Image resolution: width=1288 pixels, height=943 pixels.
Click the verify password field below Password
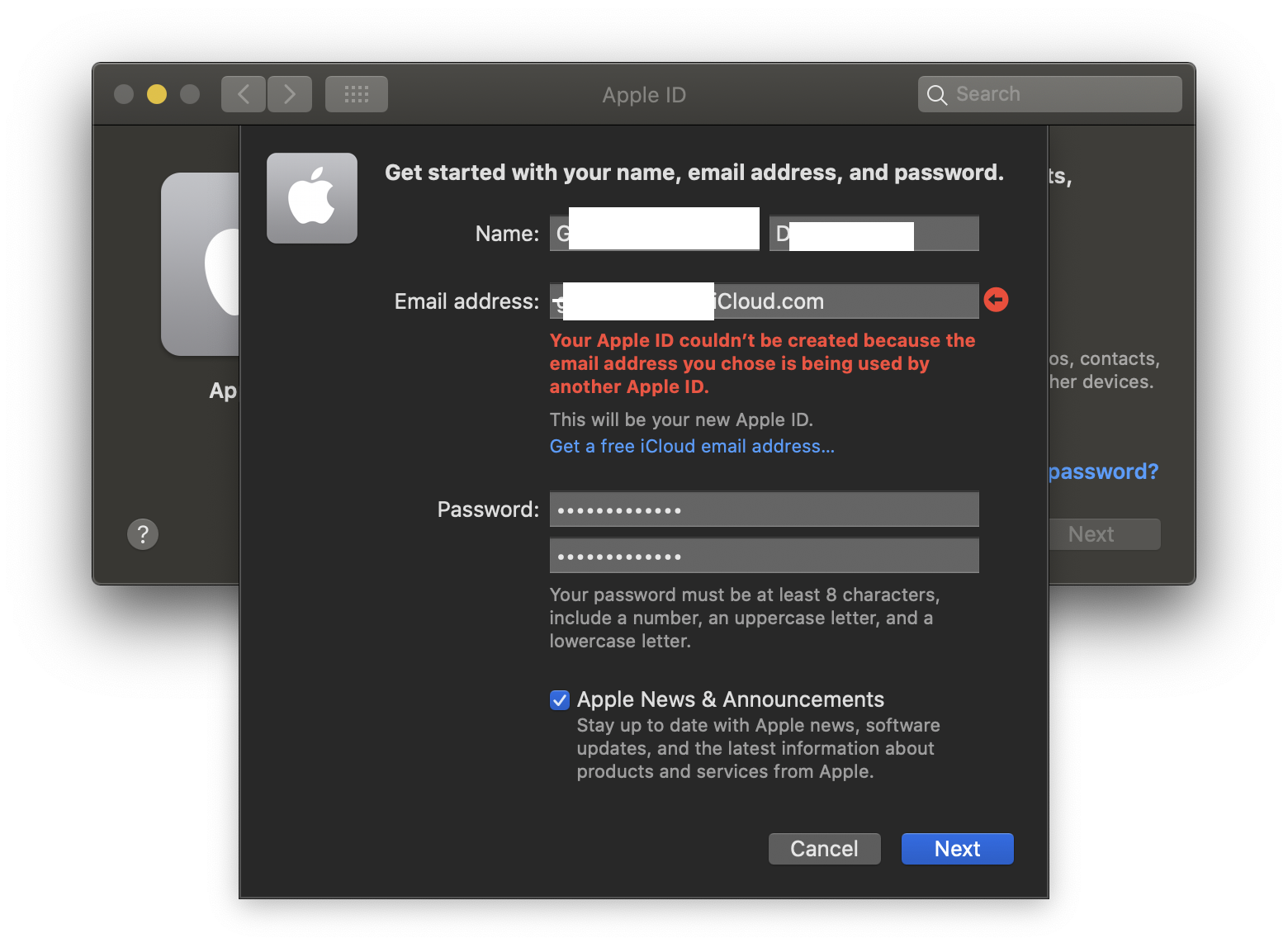click(765, 556)
